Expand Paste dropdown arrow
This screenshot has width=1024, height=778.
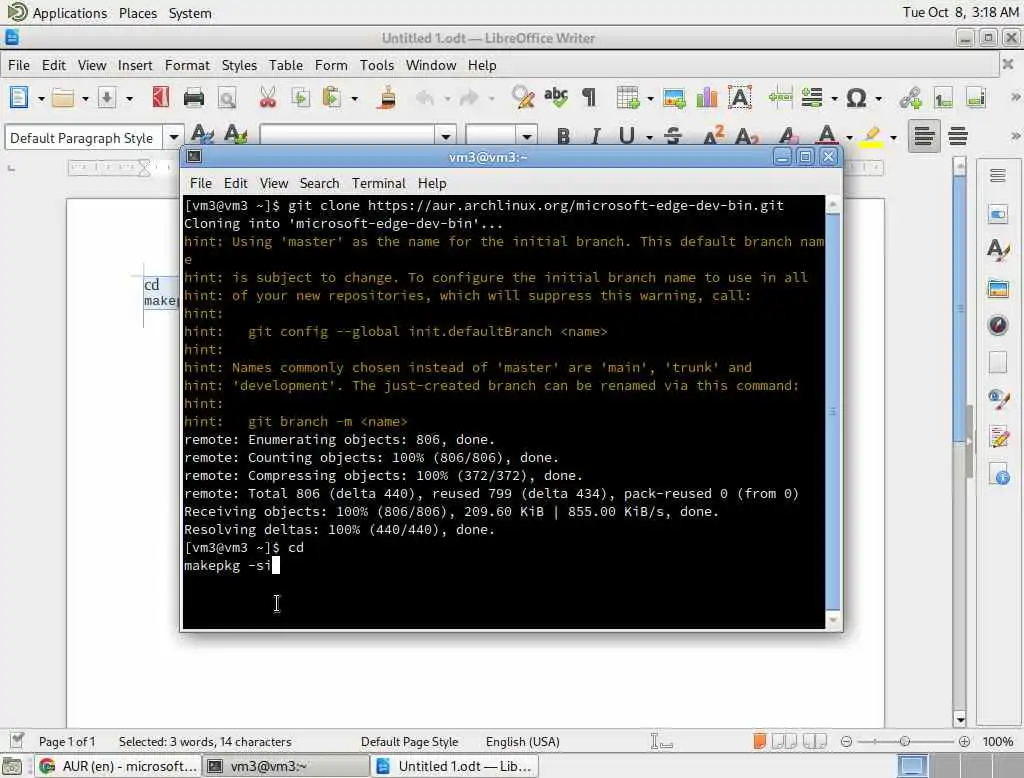coord(355,99)
